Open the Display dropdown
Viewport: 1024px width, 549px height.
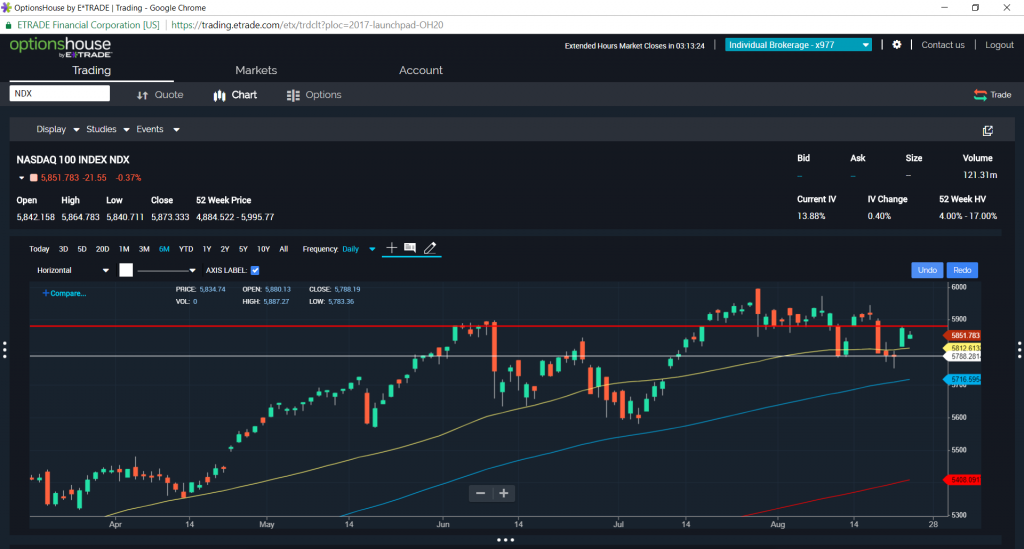[x=57, y=129]
